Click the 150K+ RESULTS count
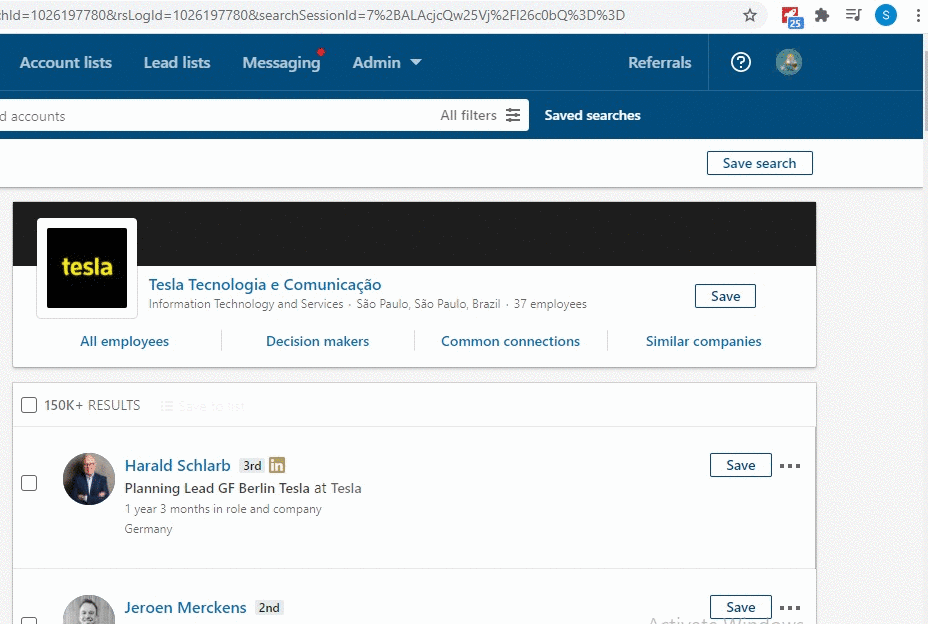The width and height of the screenshot is (928, 624). click(92, 406)
